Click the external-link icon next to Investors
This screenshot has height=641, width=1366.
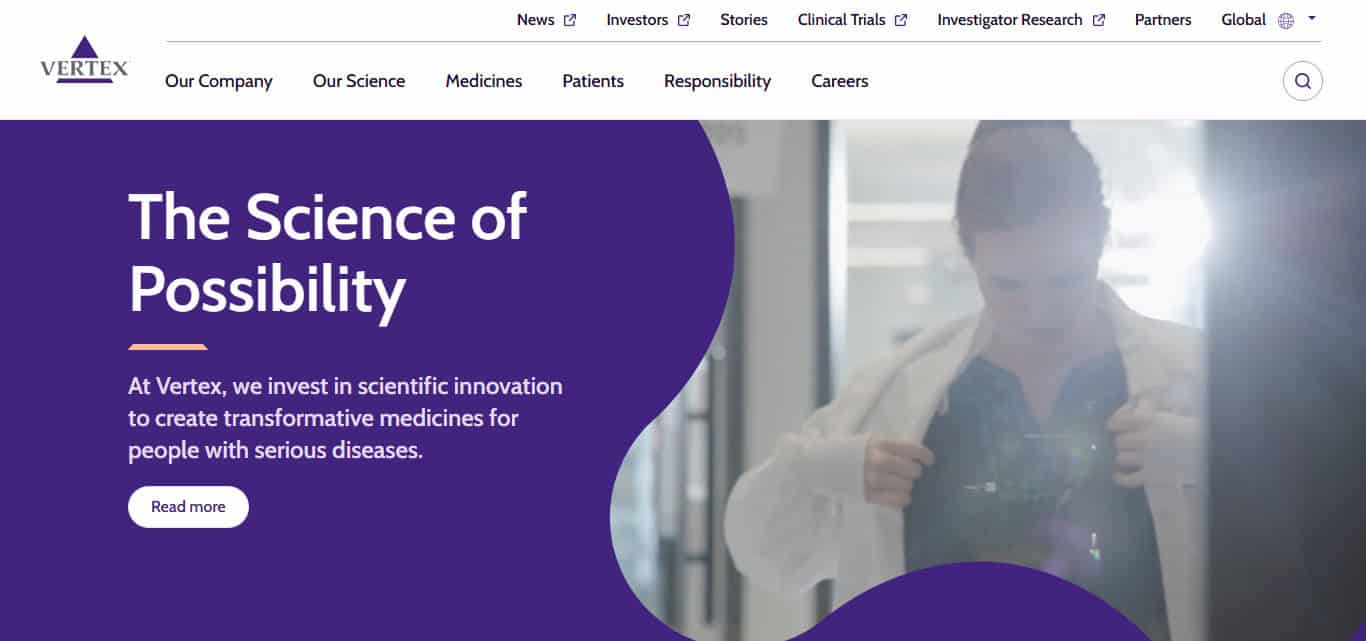point(684,20)
